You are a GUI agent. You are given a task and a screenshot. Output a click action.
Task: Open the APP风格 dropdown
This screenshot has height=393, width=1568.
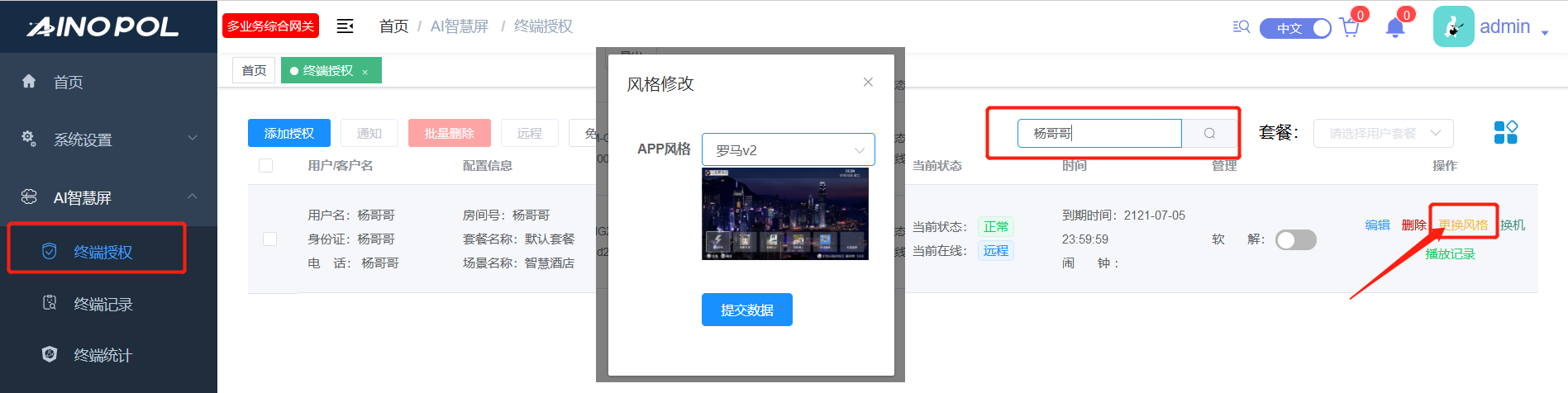click(x=788, y=150)
